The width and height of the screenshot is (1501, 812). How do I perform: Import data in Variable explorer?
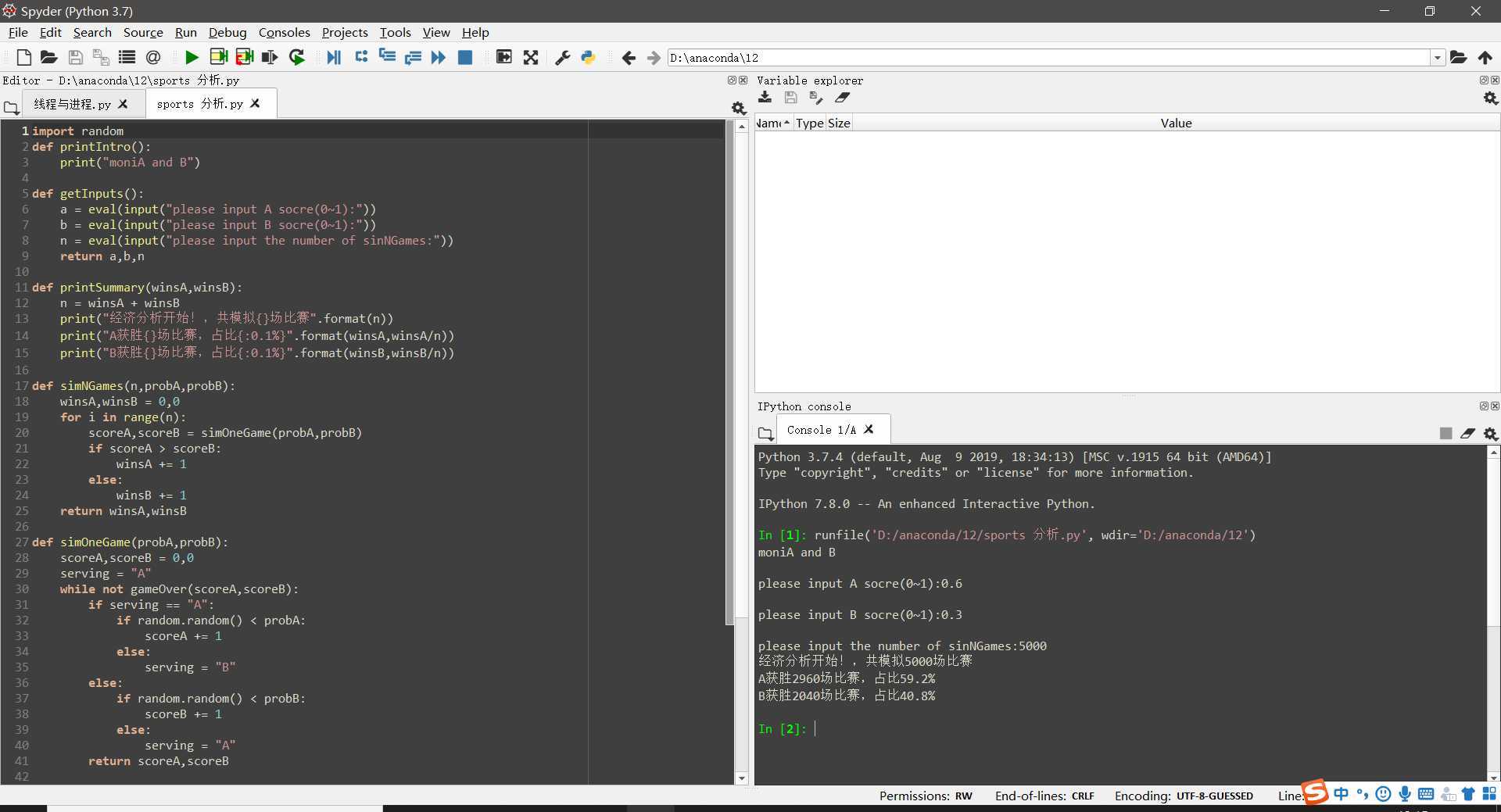(765, 98)
